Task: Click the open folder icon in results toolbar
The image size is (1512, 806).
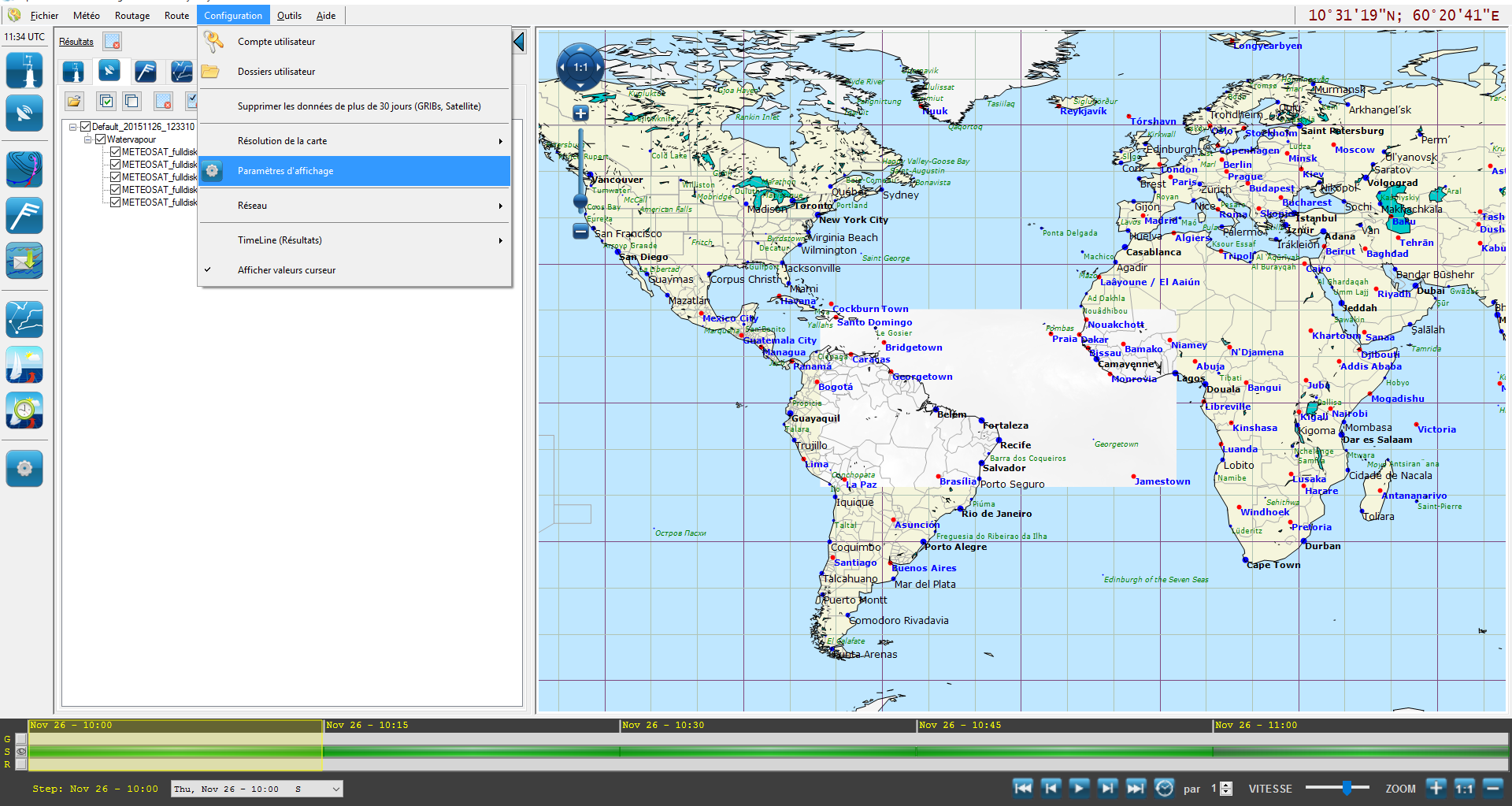Action: coord(74,101)
